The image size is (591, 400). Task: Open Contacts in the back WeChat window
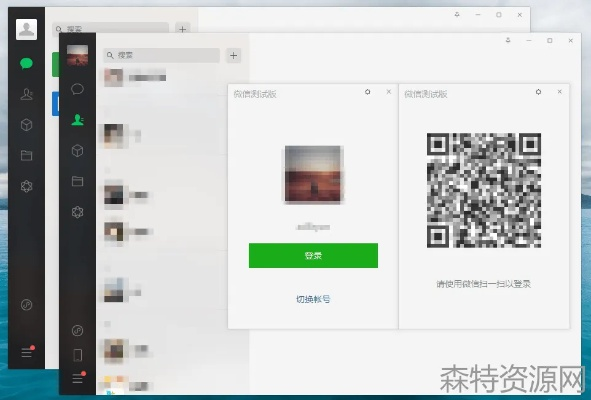tap(26, 94)
